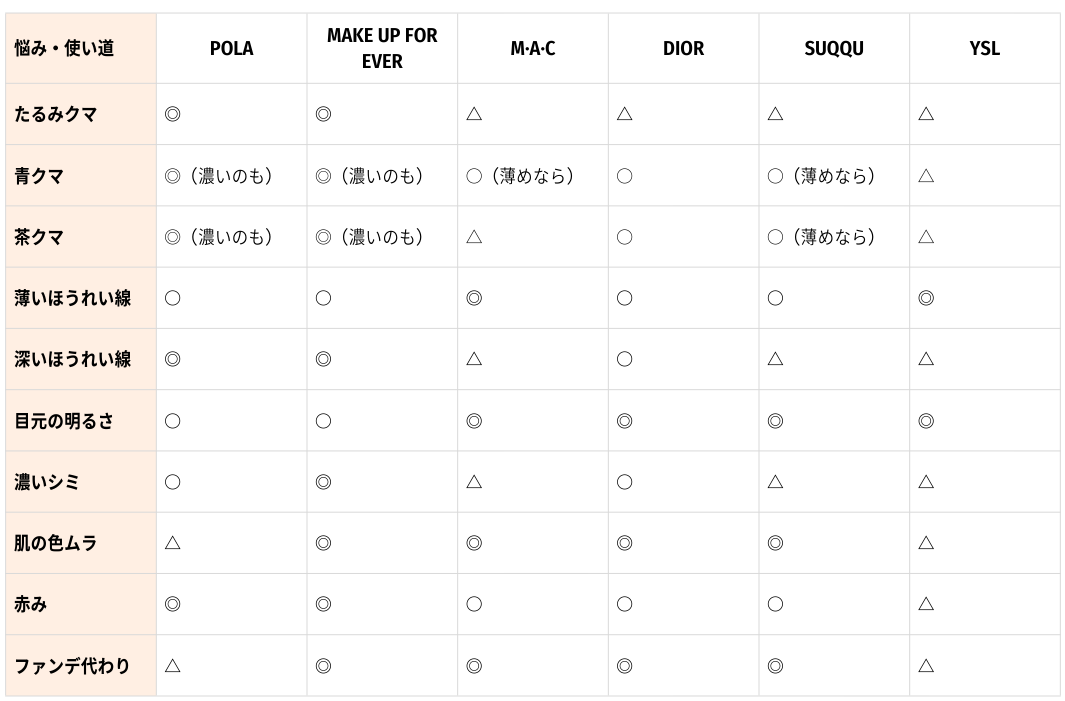The height and width of the screenshot is (701, 1065).
Task: Click the POLA column header
Action: (x=232, y=49)
